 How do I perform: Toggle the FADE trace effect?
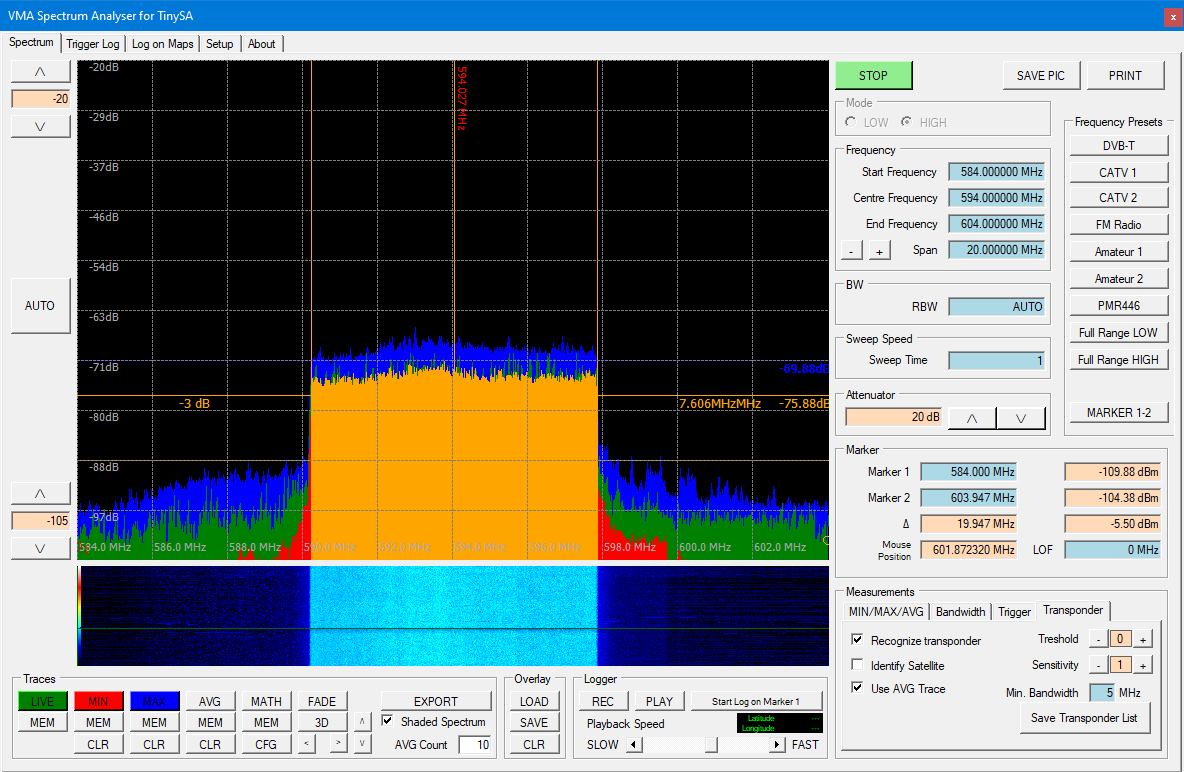tap(322, 701)
